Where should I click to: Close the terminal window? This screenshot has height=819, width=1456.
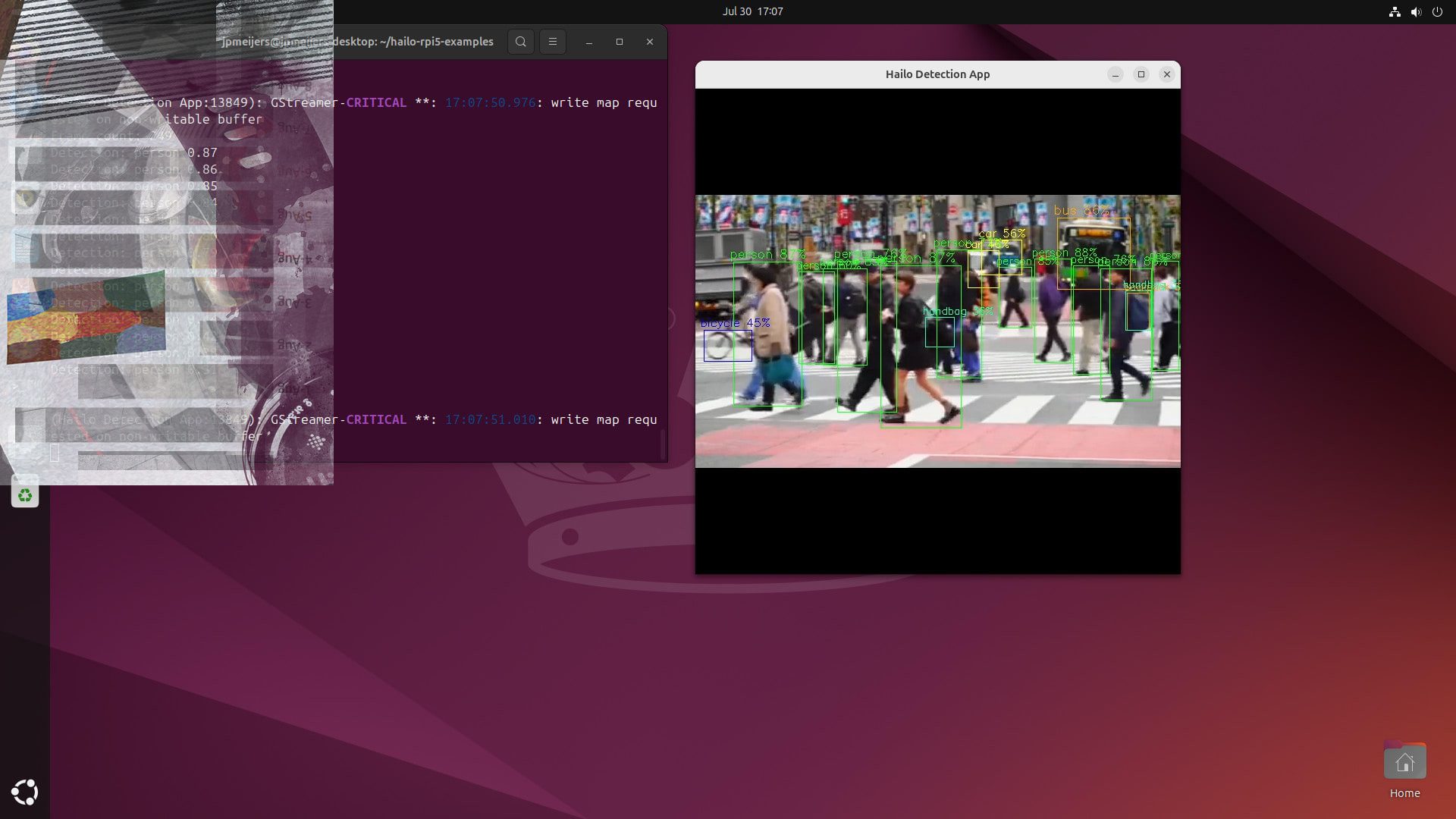[x=650, y=42]
